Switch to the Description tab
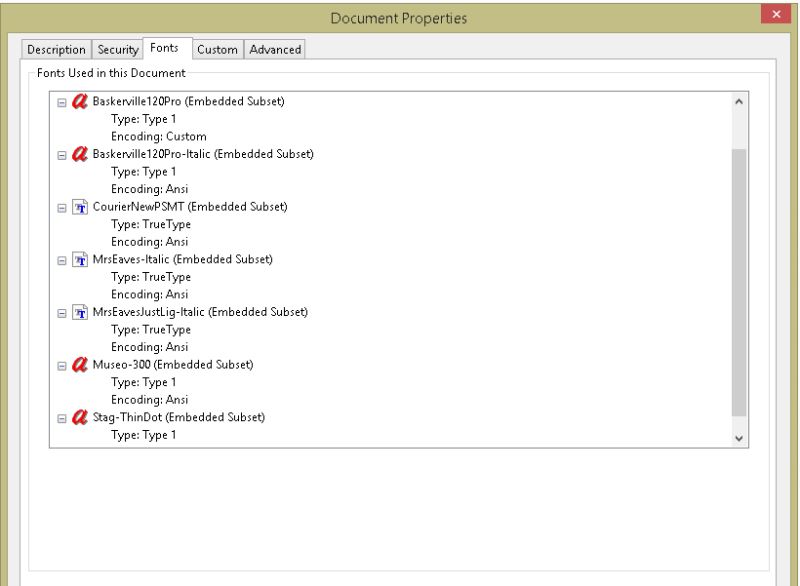This screenshot has height=586, width=800. [x=56, y=49]
